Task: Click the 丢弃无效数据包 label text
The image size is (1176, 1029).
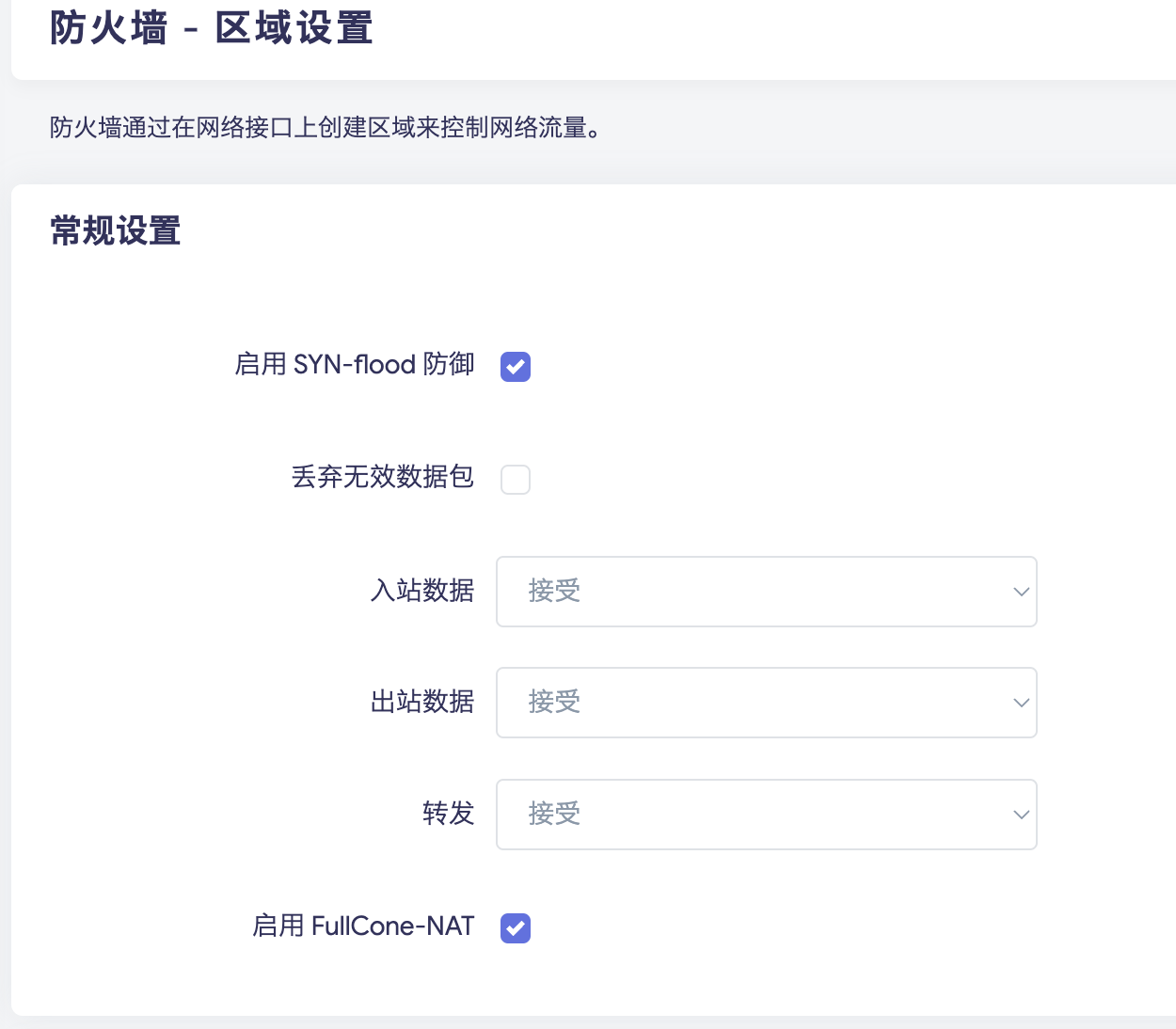Action: (x=382, y=477)
